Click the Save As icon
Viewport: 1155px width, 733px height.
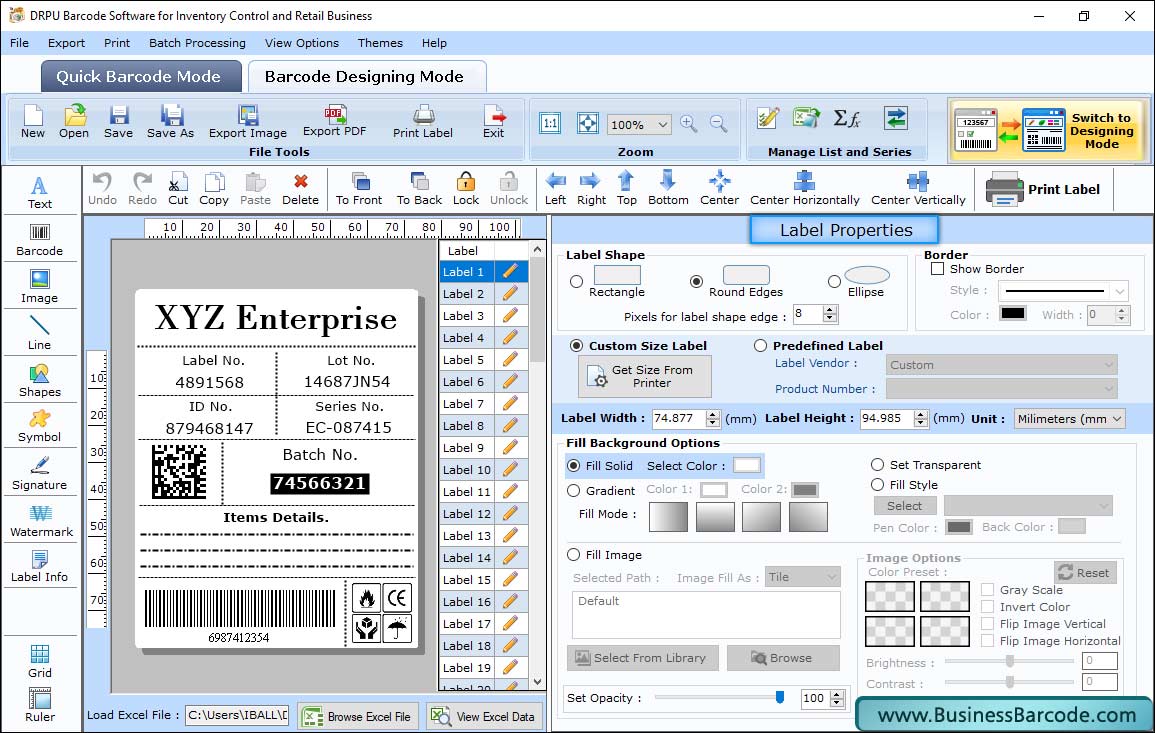point(170,122)
